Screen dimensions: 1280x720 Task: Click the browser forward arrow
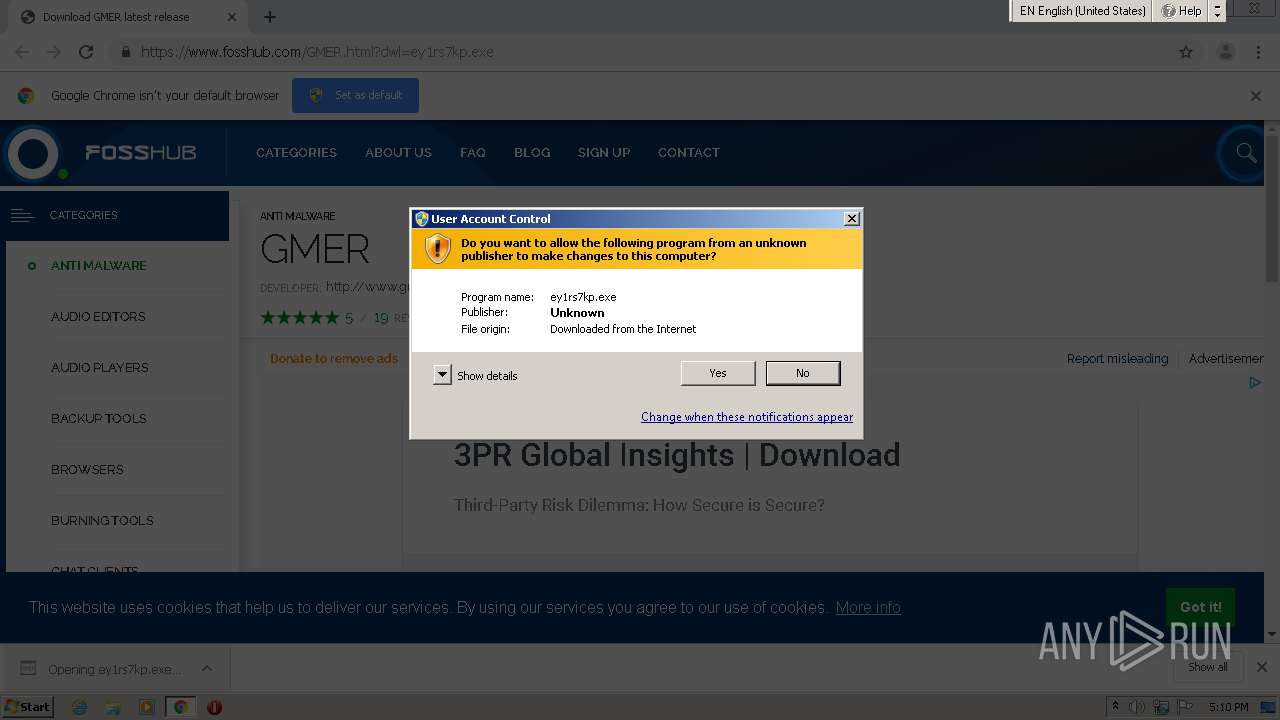[x=54, y=52]
